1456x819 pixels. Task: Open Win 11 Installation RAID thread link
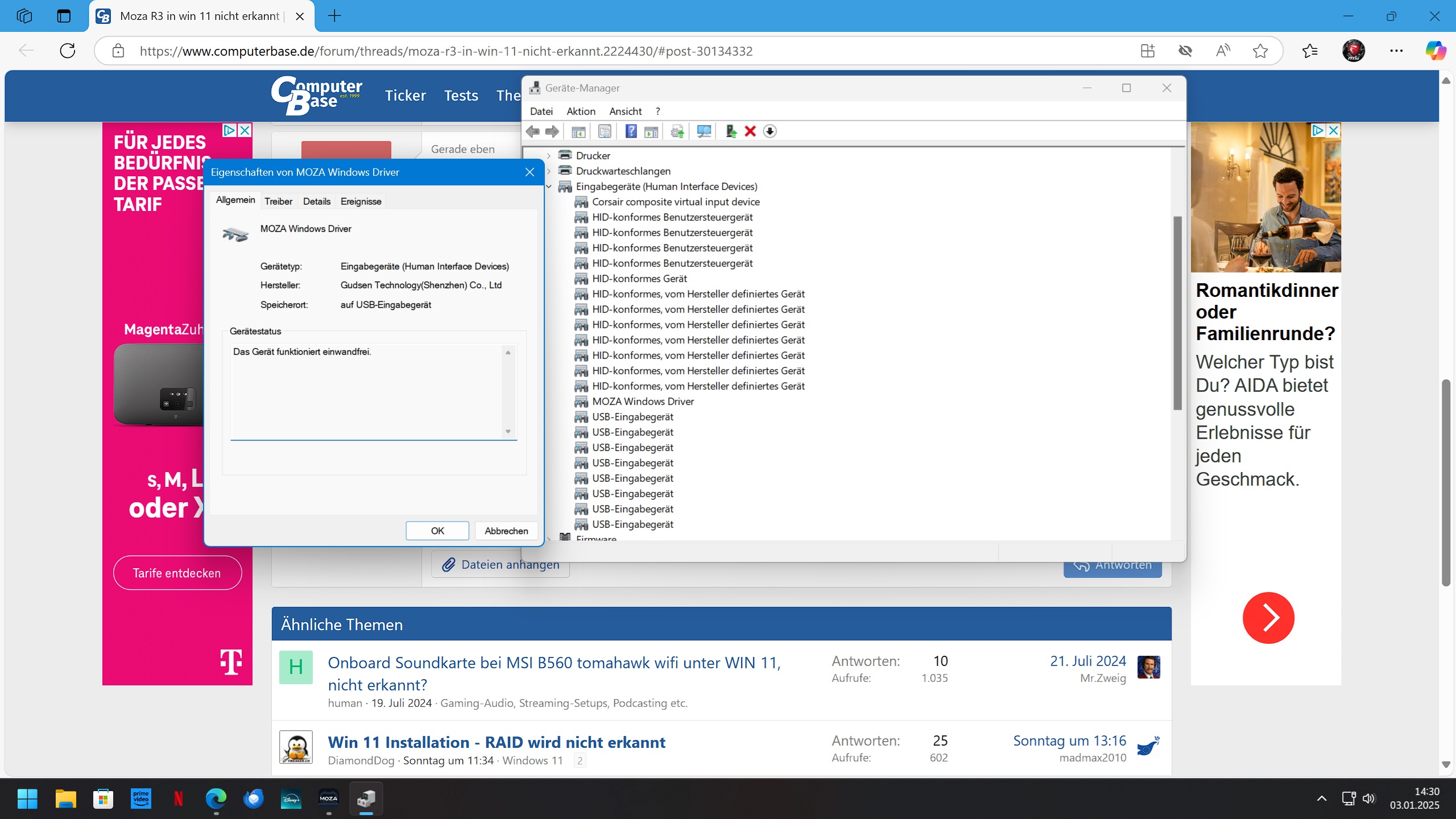pyautogui.click(x=496, y=742)
